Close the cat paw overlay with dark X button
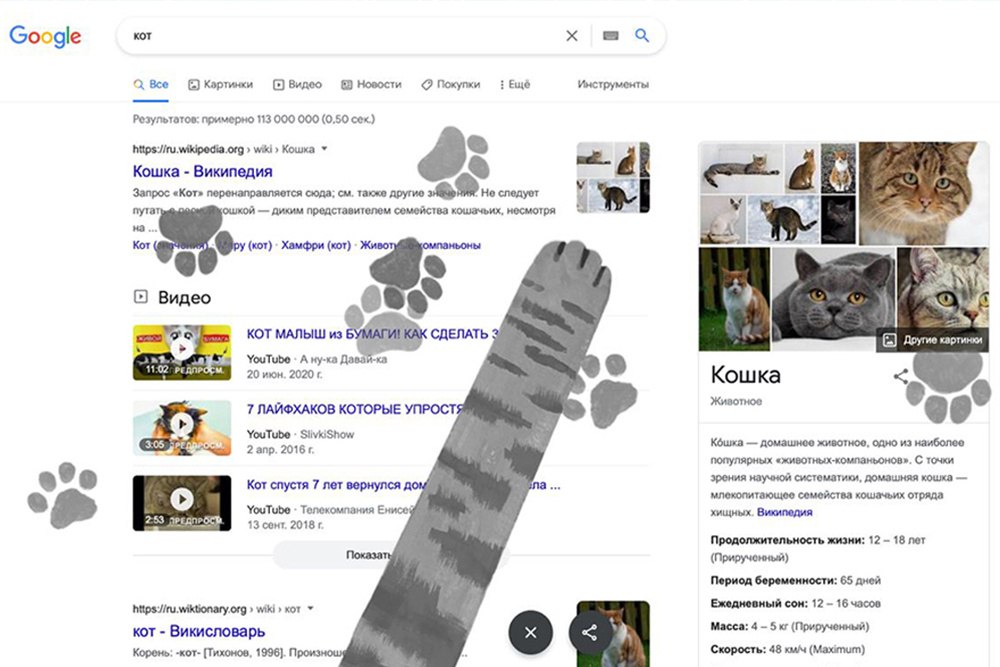This screenshot has height=667, width=1000. (531, 632)
